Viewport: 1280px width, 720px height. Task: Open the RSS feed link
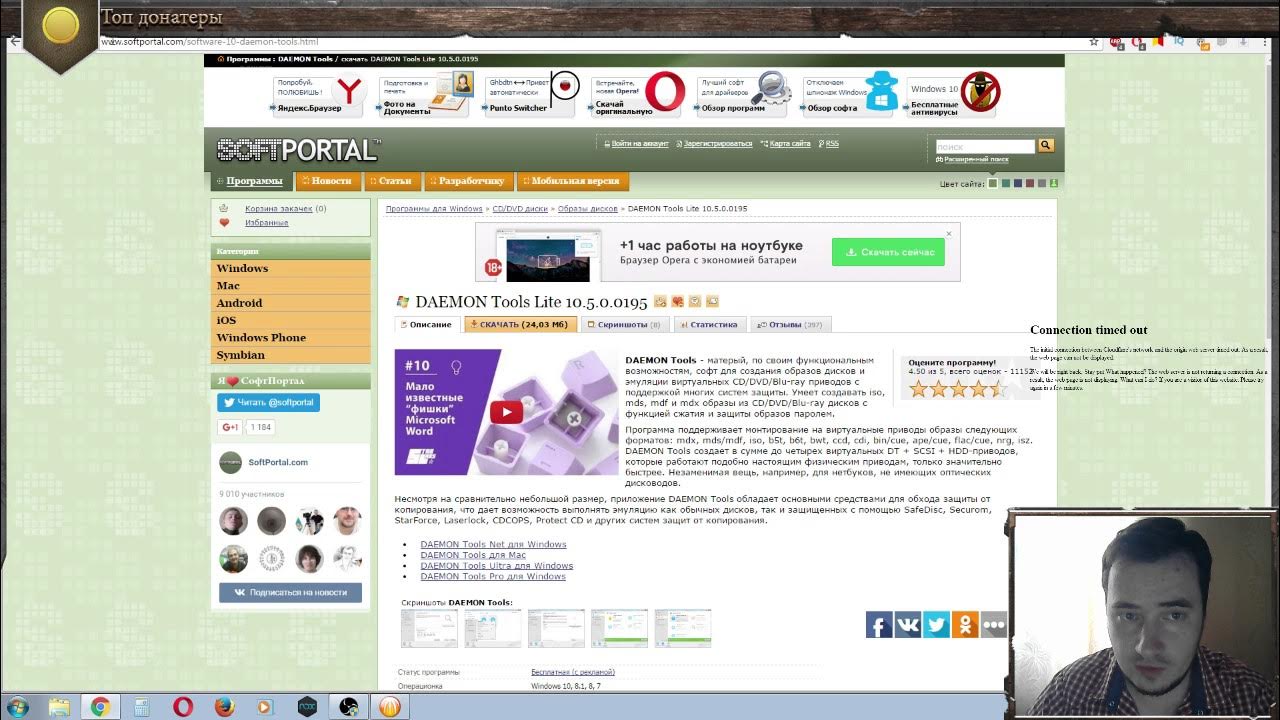(x=831, y=144)
